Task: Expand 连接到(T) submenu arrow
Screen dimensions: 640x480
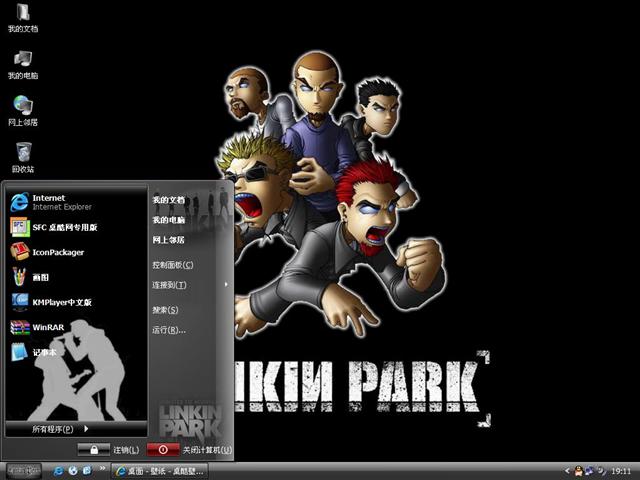Action: 226,284
